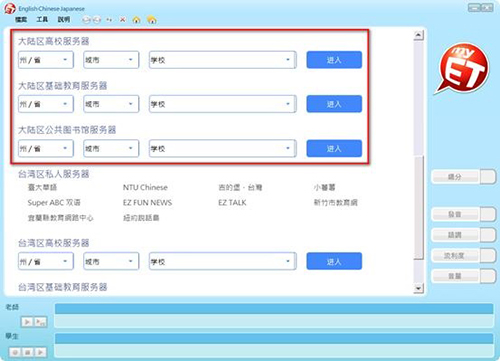This screenshot has height=361, width=500.
Task: Click the refresh icon before the red X
Action: pos(109,20)
